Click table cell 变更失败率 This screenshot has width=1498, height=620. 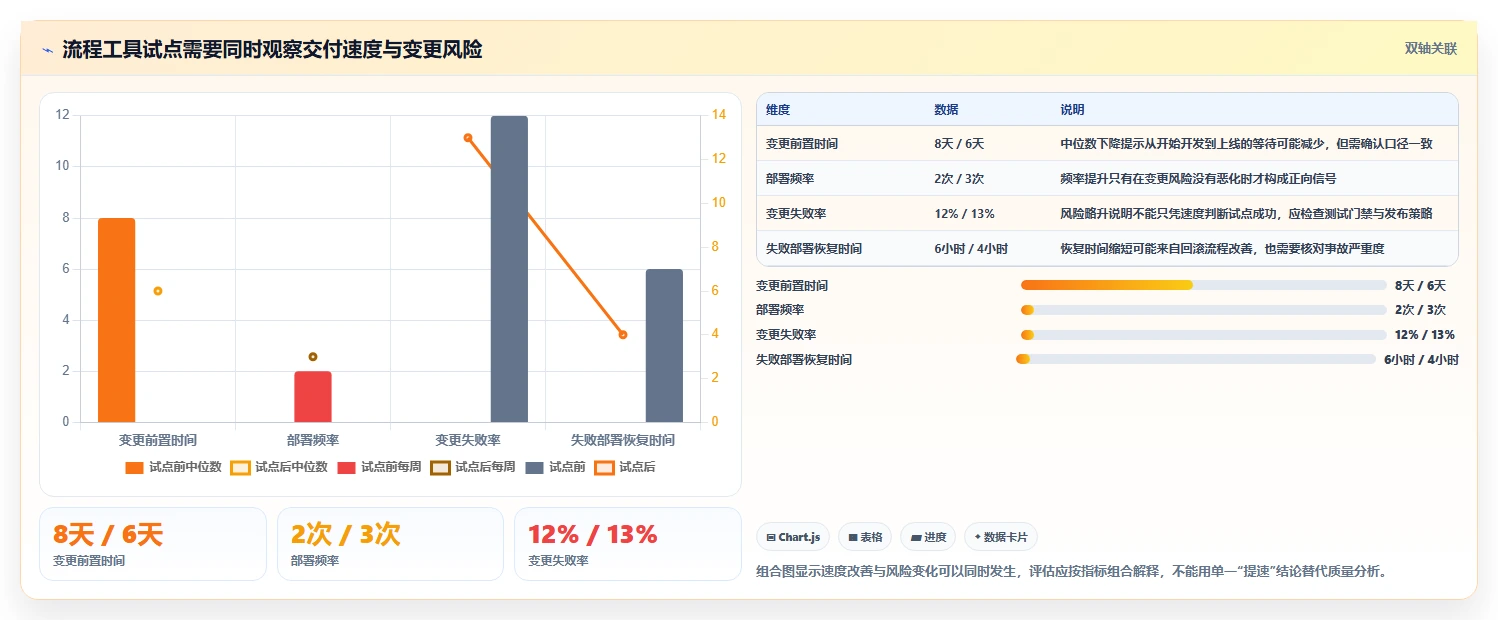(x=796, y=214)
